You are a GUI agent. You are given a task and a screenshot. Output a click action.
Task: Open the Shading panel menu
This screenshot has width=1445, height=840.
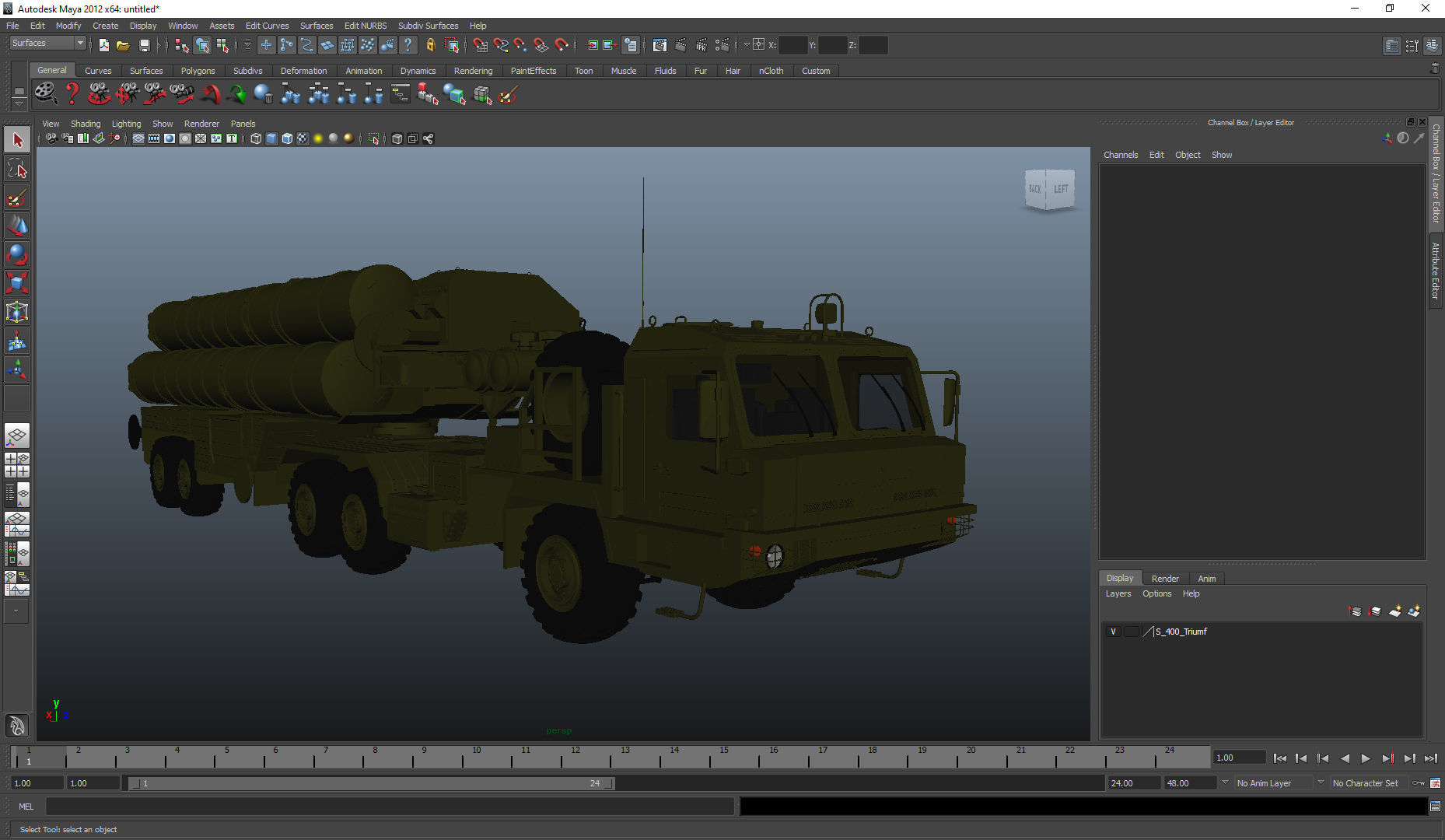click(86, 124)
